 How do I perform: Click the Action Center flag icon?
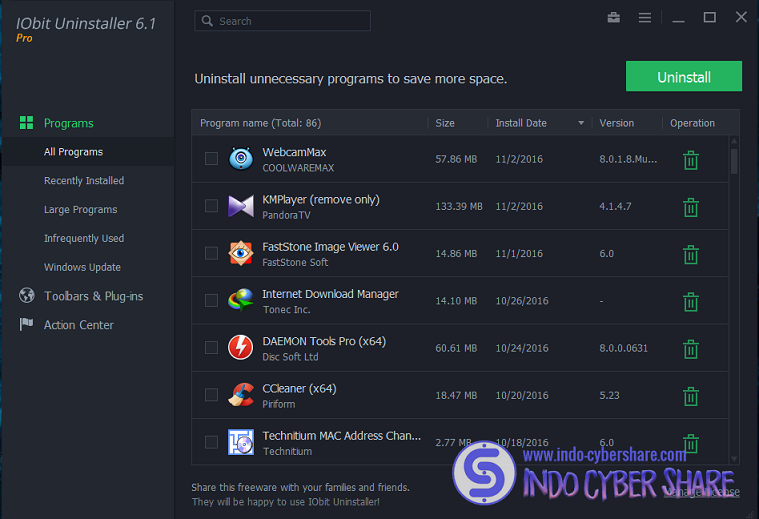[26, 324]
